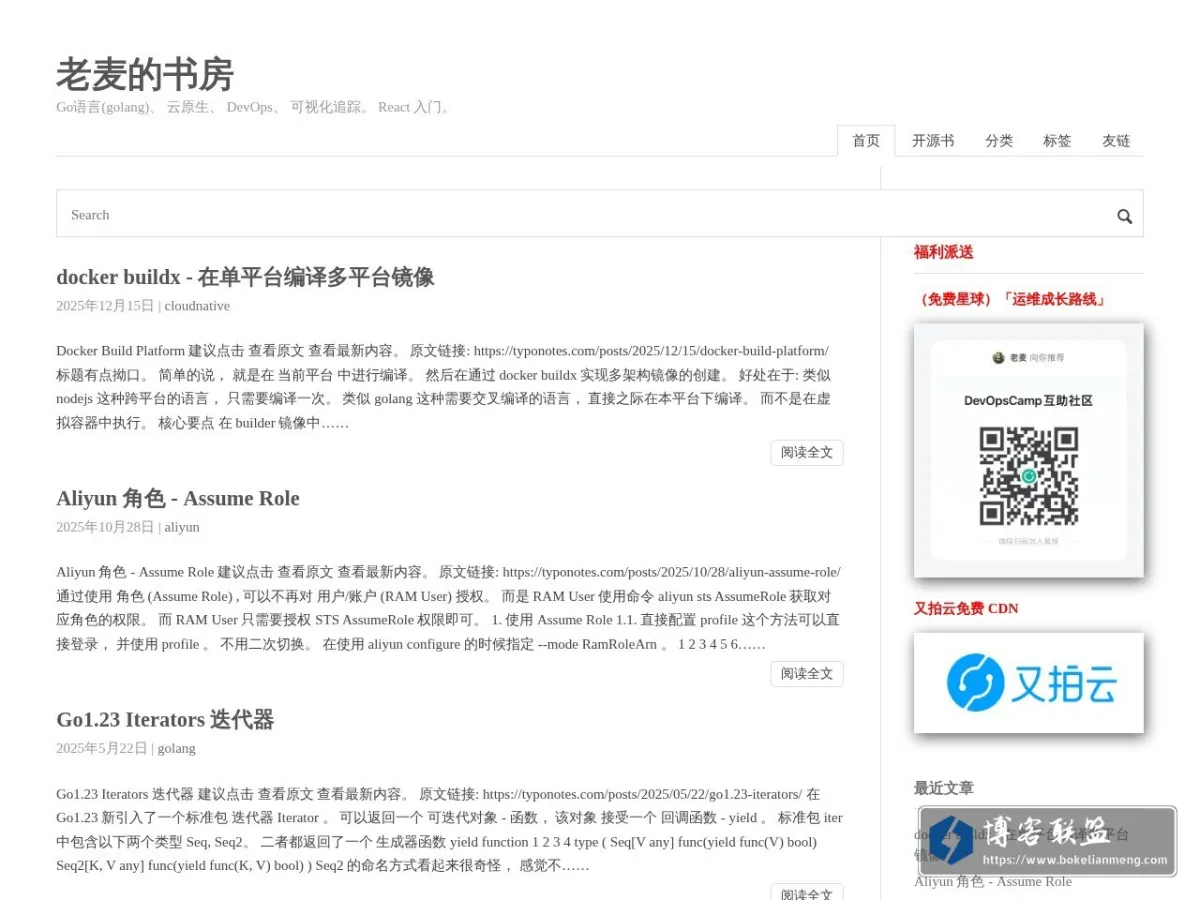Click the 福利派送 sidebar heading

tap(943, 252)
